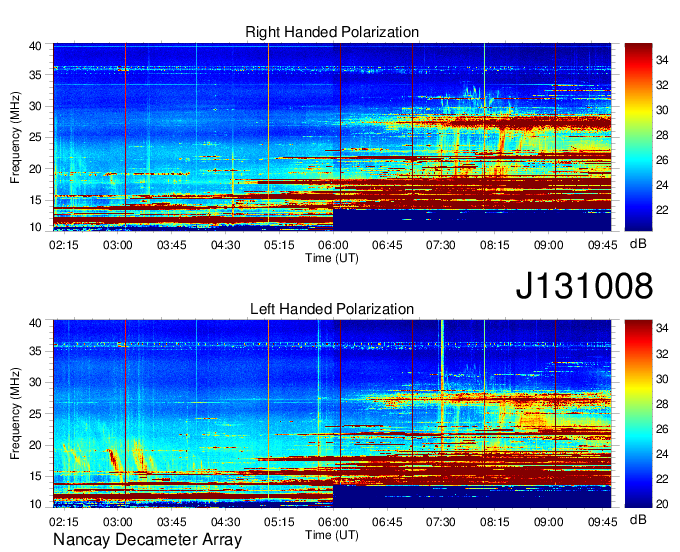Screen dimensions: 680x552
Task: Click the 05:15 tick on upper time axis
Action: tap(279, 245)
